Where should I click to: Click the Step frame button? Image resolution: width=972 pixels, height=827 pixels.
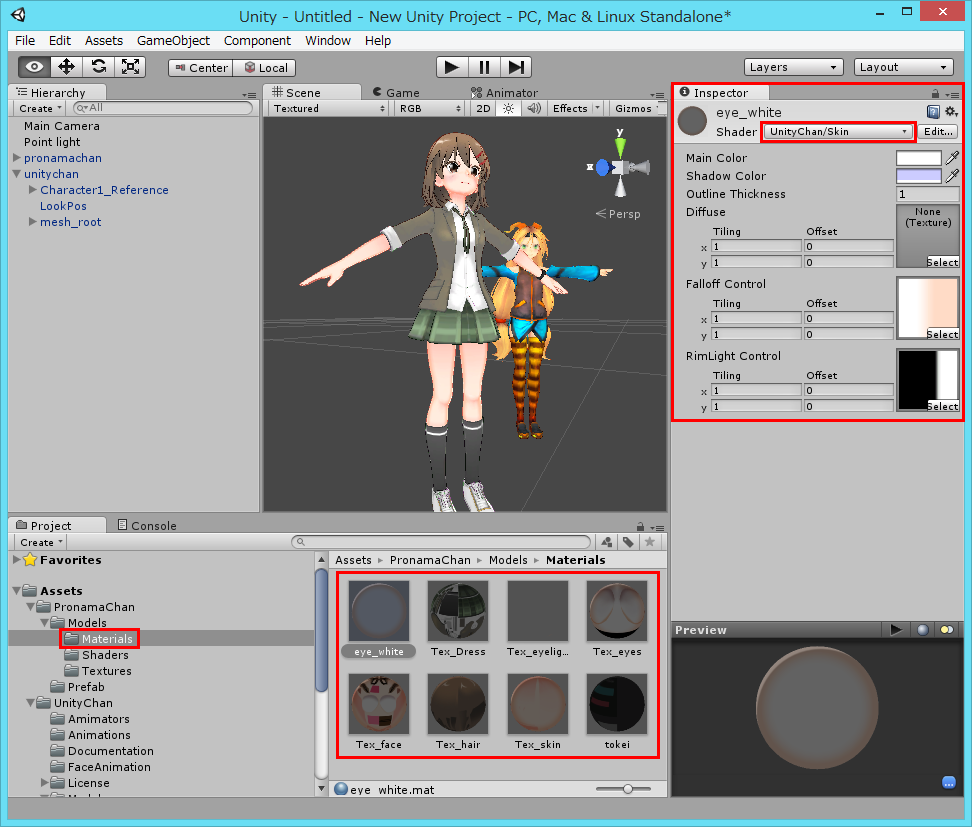click(x=516, y=67)
